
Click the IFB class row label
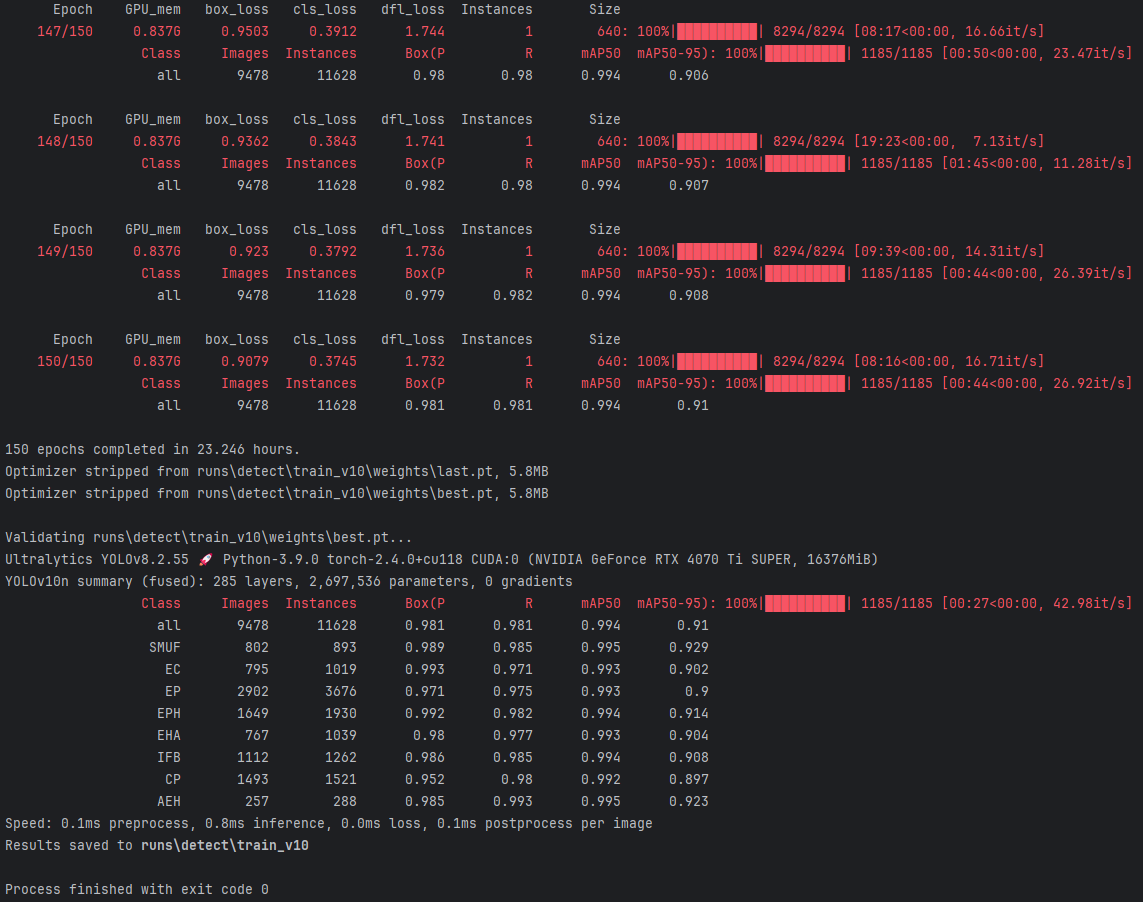[x=168, y=757]
